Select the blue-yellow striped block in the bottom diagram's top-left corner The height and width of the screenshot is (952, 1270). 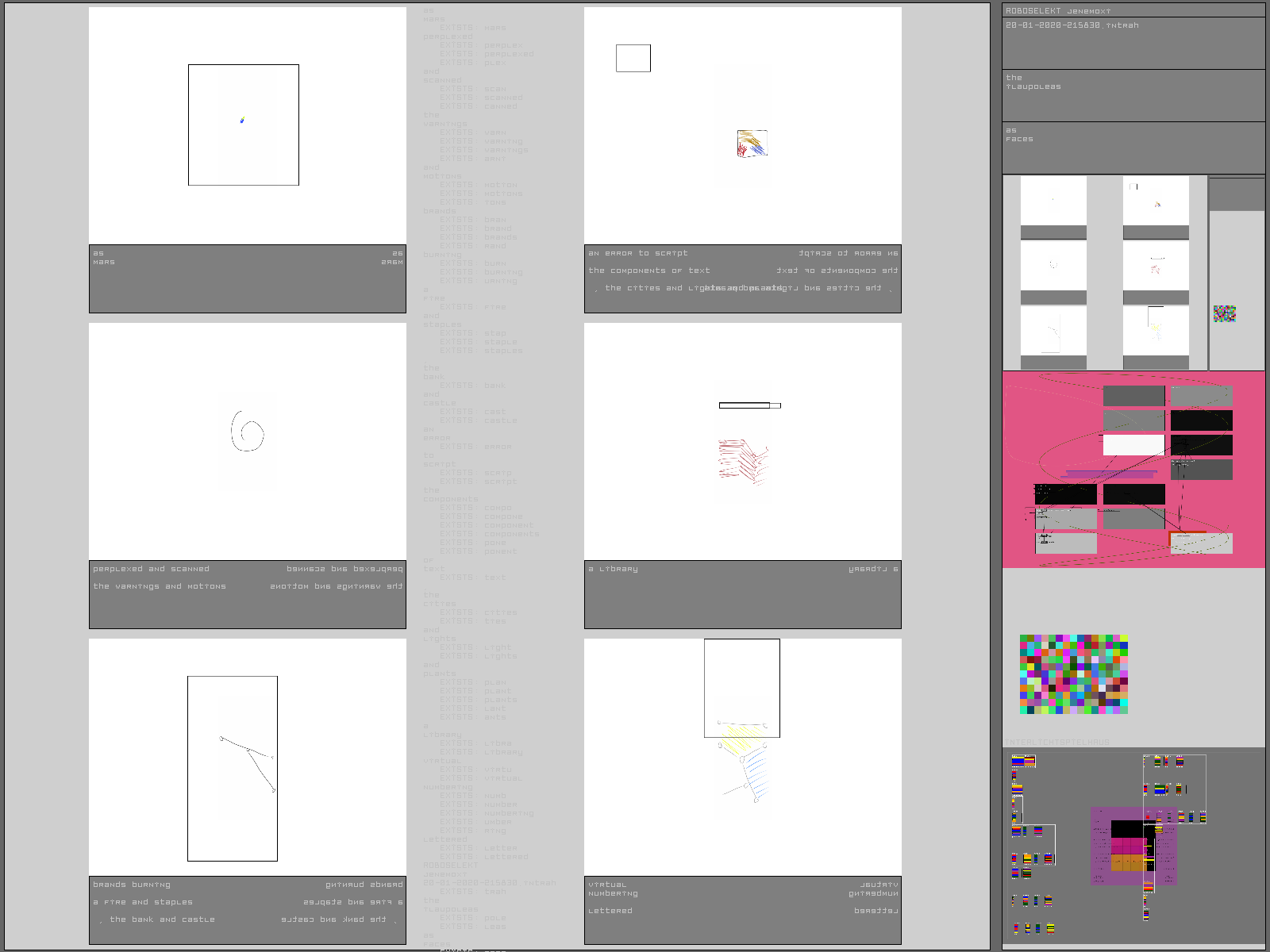[1023, 762]
